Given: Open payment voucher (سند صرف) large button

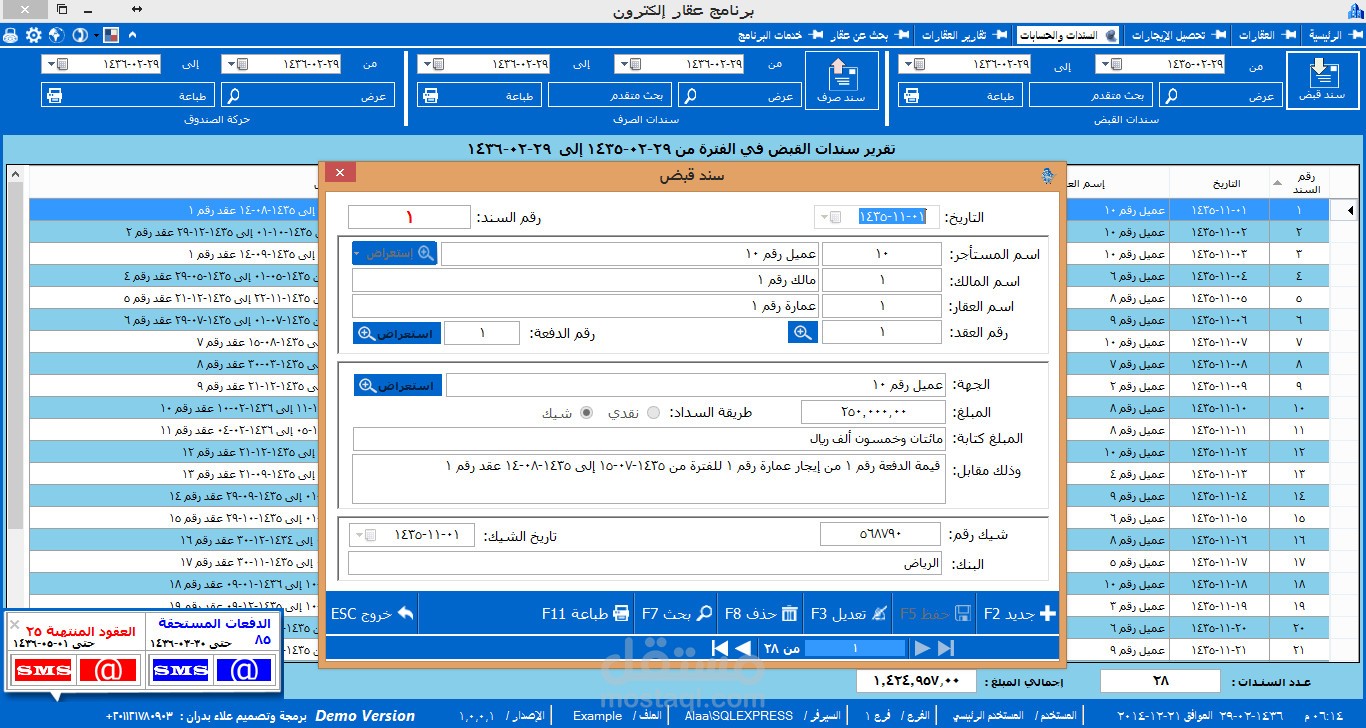Looking at the screenshot, I should 841,80.
